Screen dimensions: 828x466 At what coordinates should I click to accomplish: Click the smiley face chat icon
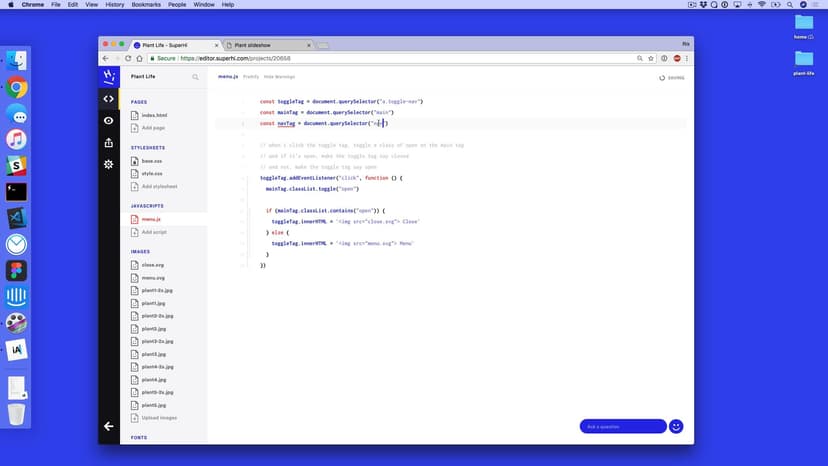click(676, 426)
